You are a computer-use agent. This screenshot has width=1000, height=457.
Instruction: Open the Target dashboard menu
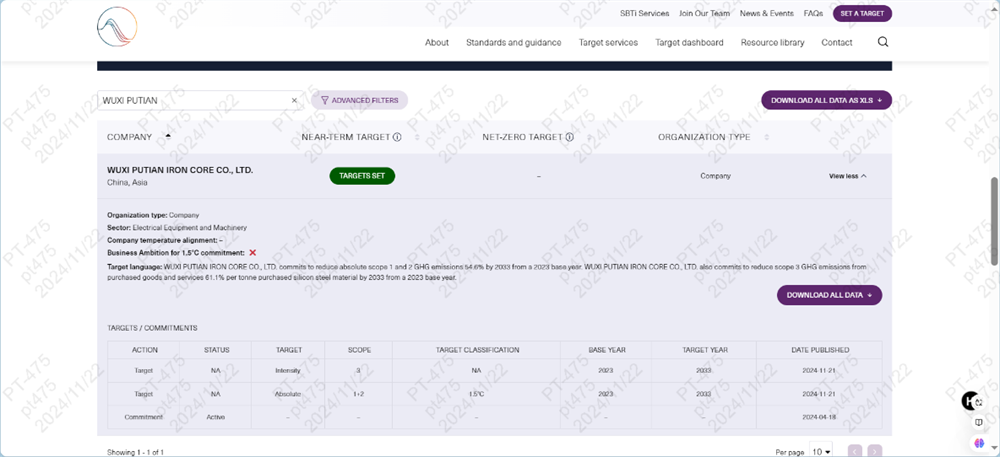point(689,43)
